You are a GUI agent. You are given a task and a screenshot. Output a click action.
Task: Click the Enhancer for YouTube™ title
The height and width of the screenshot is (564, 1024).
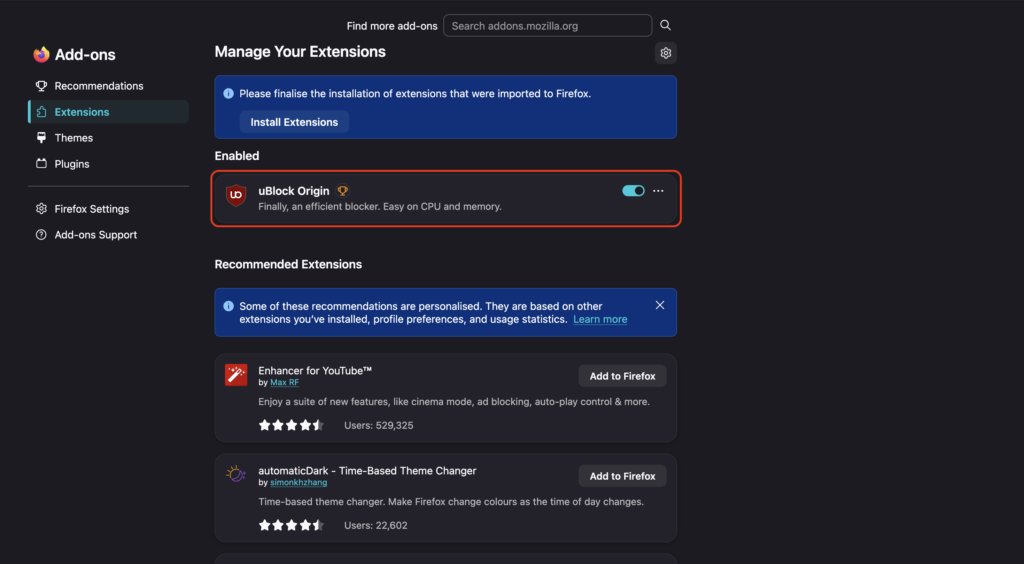pos(315,370)
